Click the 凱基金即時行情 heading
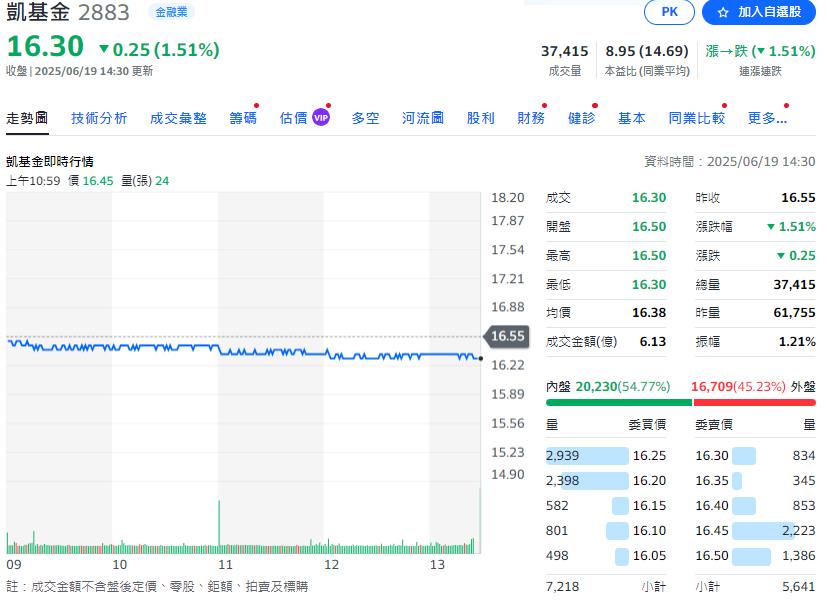Screen dimensions: 827x604 pos(50,161)
